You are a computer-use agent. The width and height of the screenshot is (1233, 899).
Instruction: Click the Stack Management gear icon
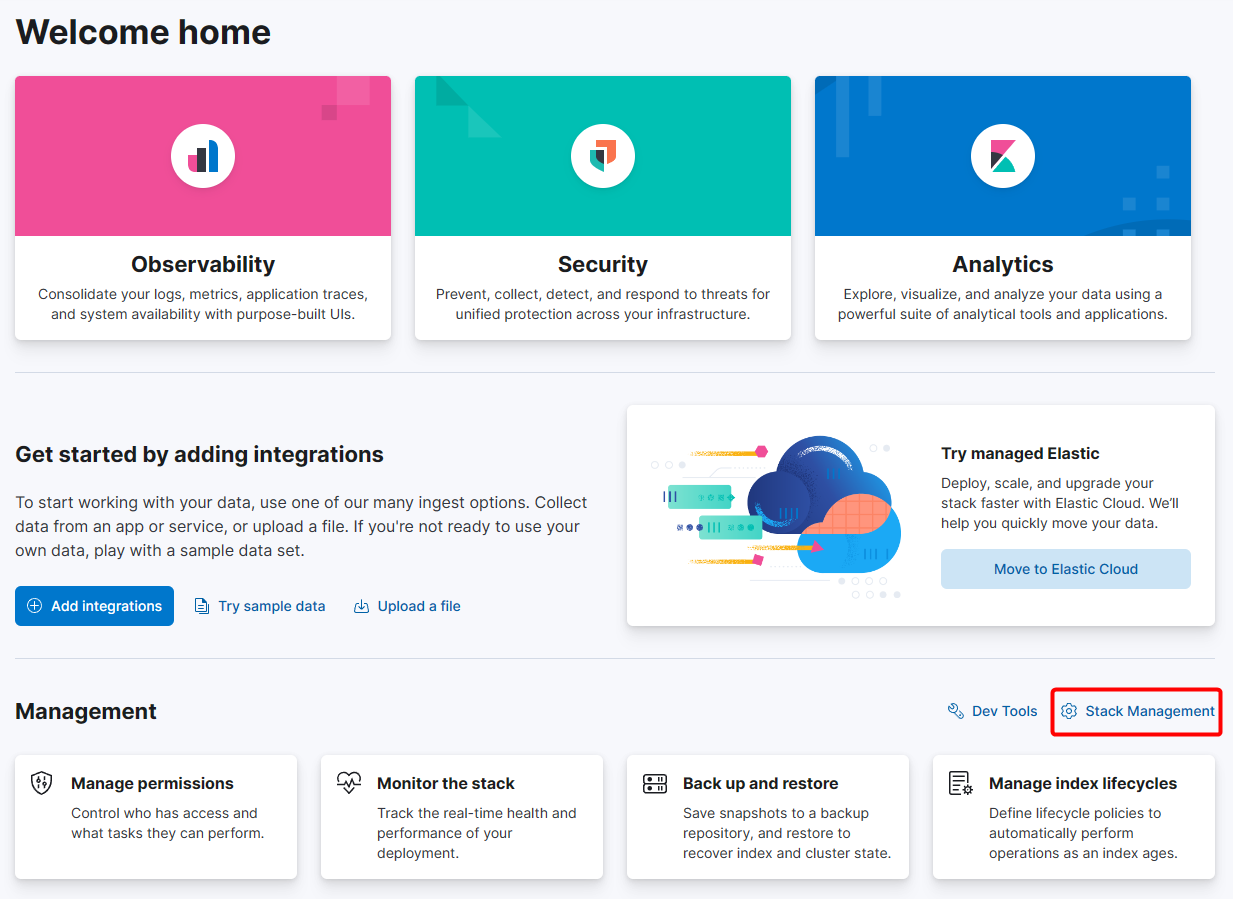click(1069, 711)
